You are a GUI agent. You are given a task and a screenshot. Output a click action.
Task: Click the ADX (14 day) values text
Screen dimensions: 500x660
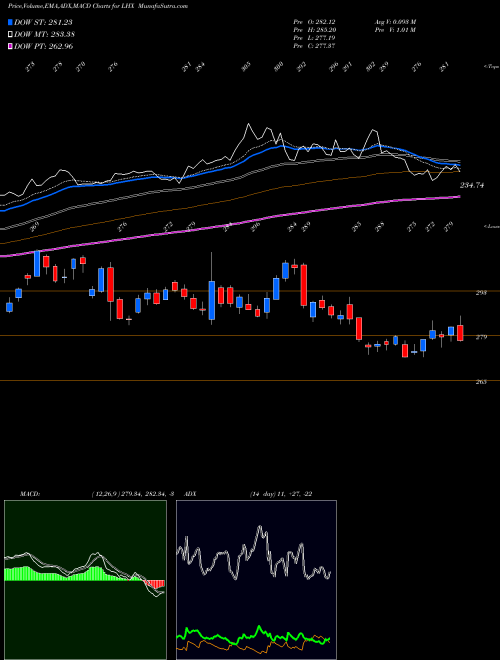(281, 494)
